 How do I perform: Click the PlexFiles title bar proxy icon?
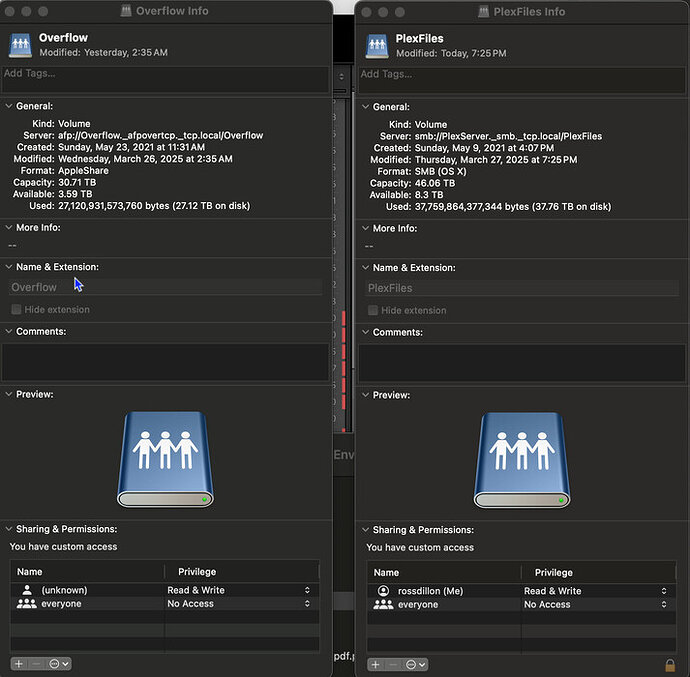click(x=483, y=11)
